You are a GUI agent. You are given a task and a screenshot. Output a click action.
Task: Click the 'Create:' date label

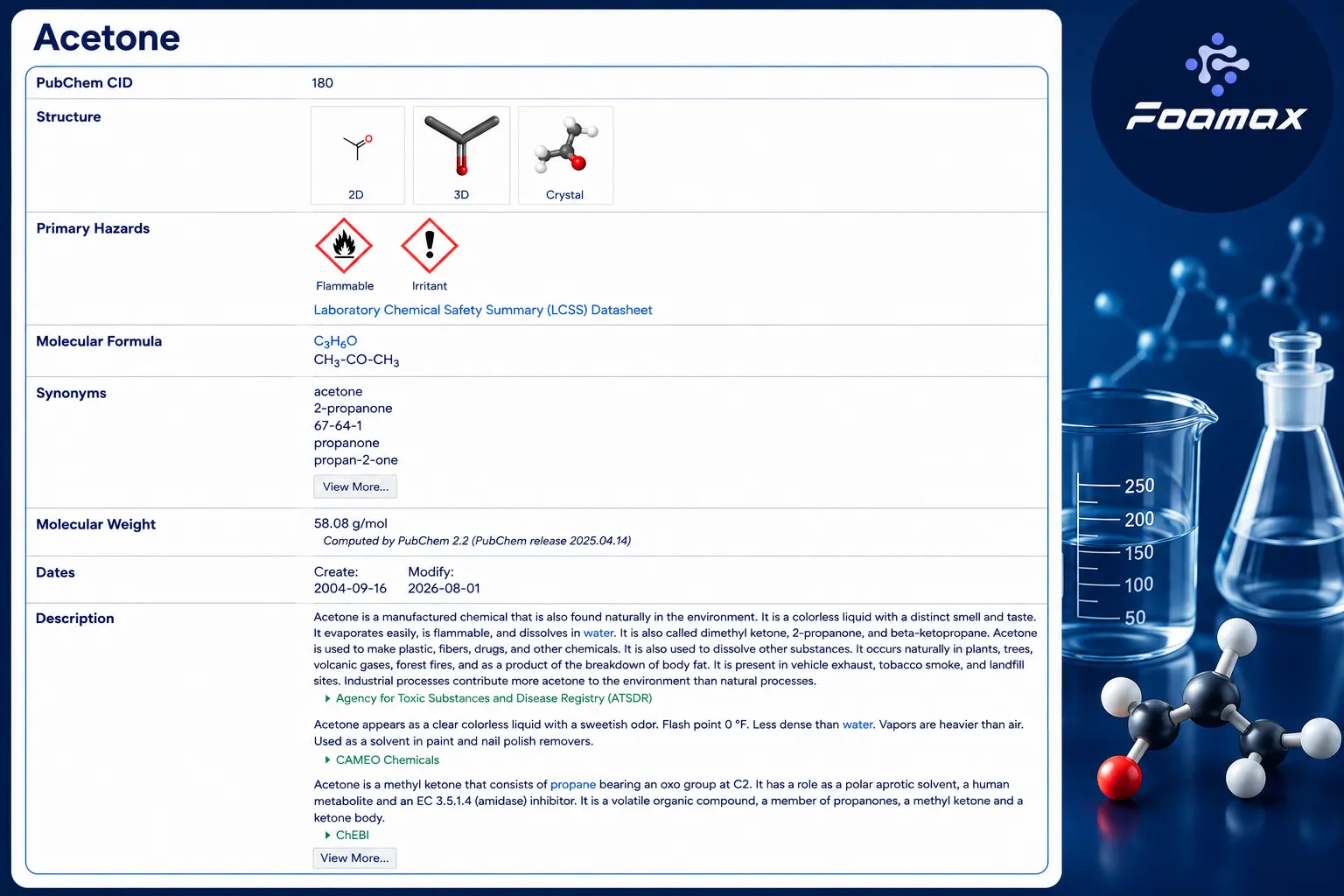point(336,572)
